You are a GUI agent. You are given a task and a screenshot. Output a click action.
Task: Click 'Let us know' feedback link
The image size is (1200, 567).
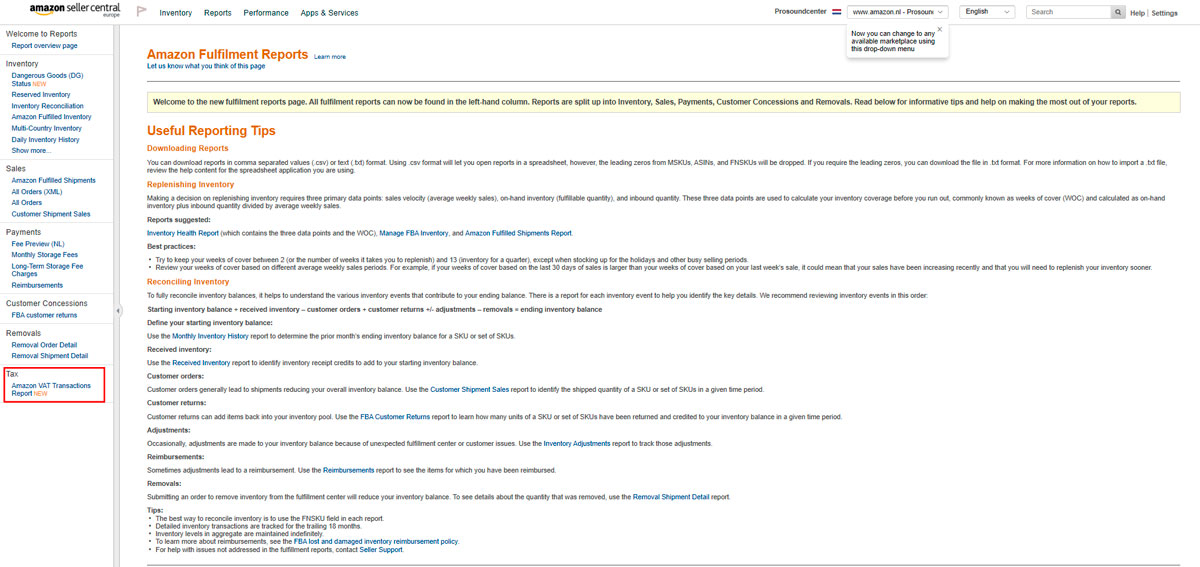click(x=206, y=66)
